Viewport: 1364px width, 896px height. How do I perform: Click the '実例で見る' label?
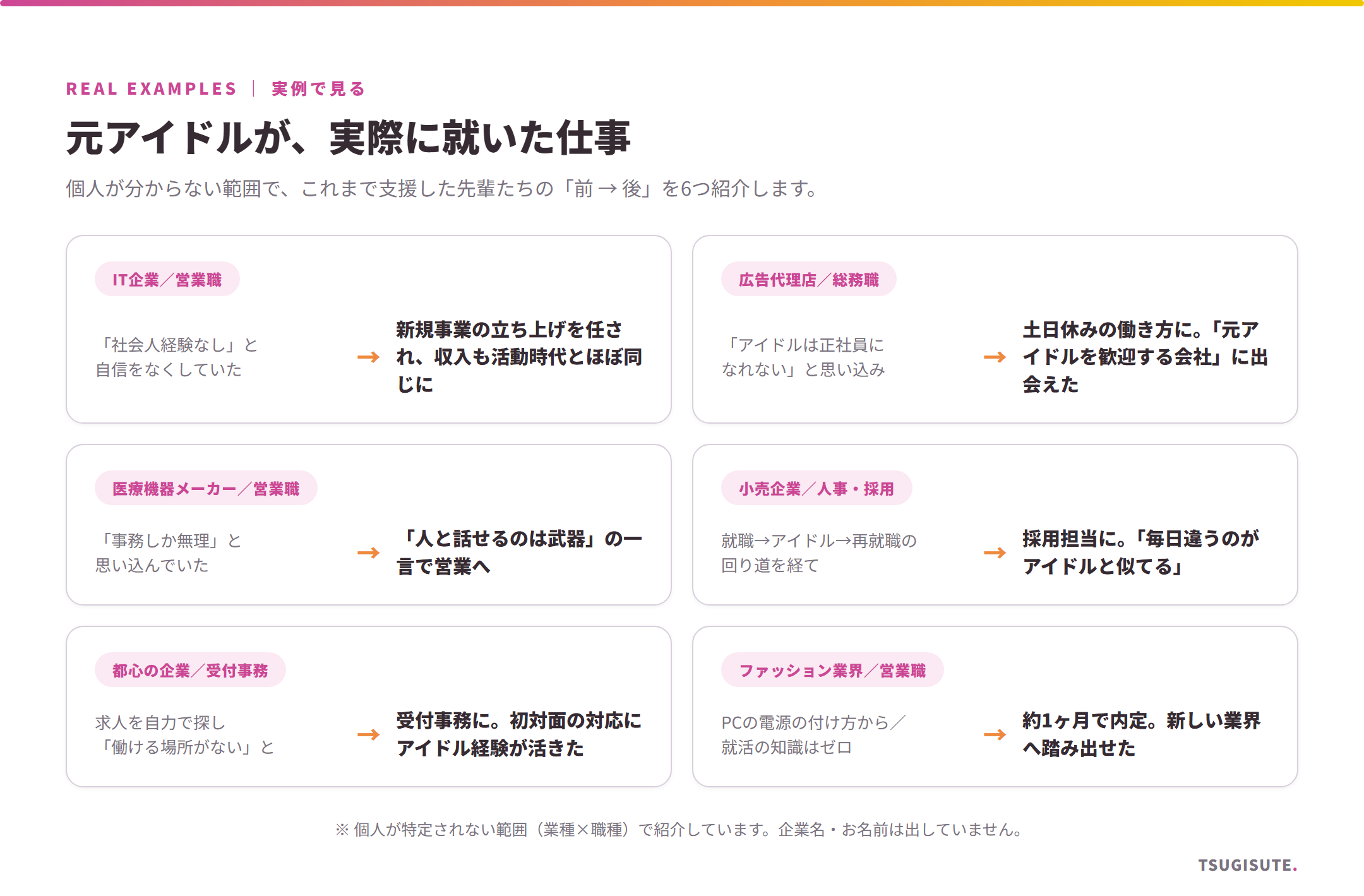click(x=319, y=89)
